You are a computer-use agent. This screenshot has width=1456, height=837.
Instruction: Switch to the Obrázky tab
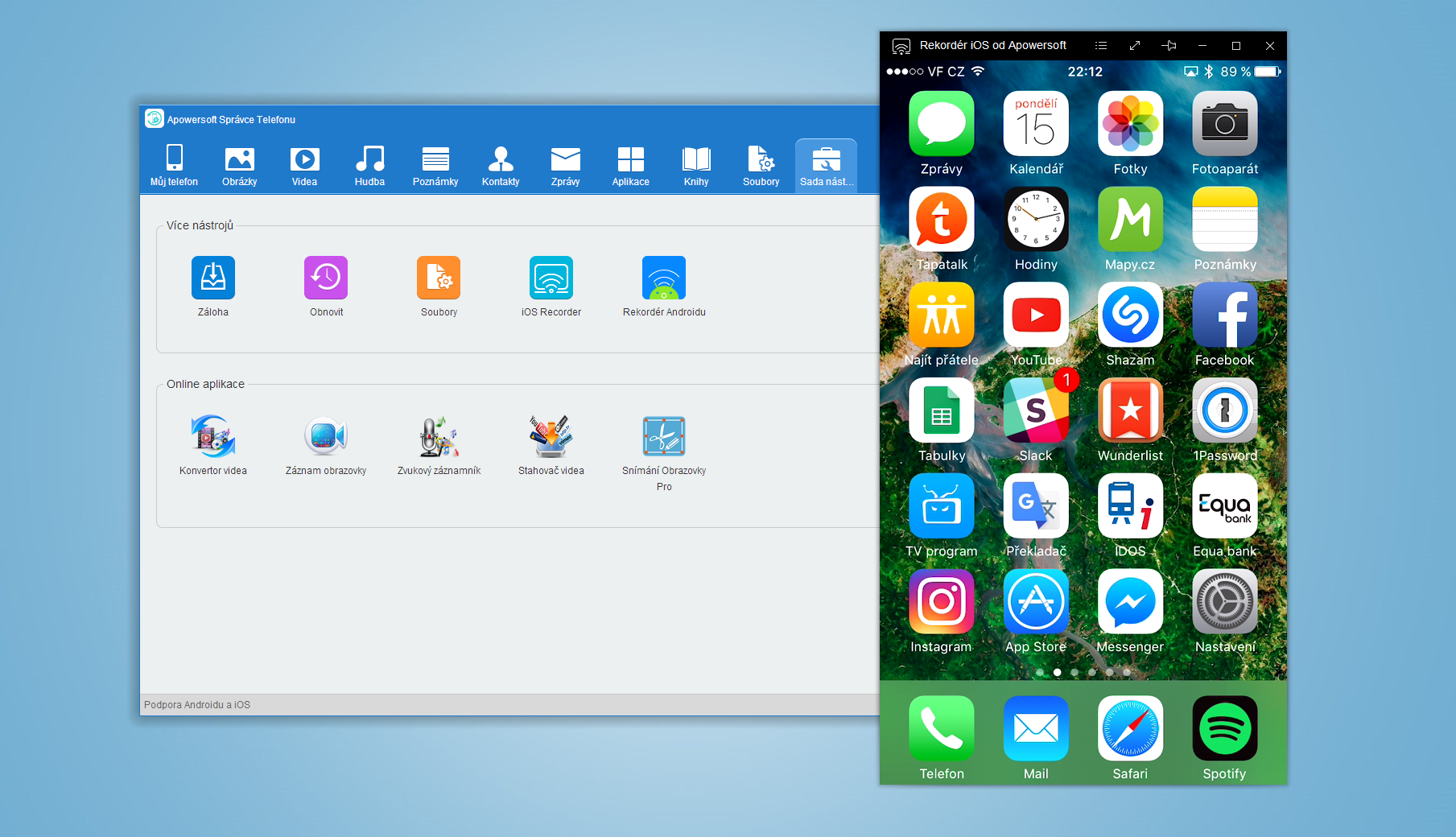[x=240, y=166]
